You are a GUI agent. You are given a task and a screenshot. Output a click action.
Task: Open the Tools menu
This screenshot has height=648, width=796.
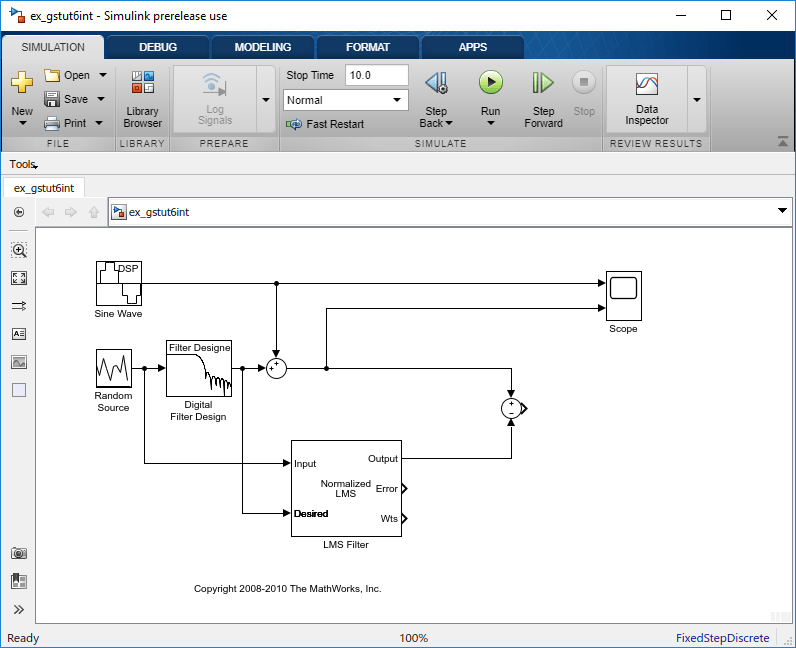coord(23,164)
